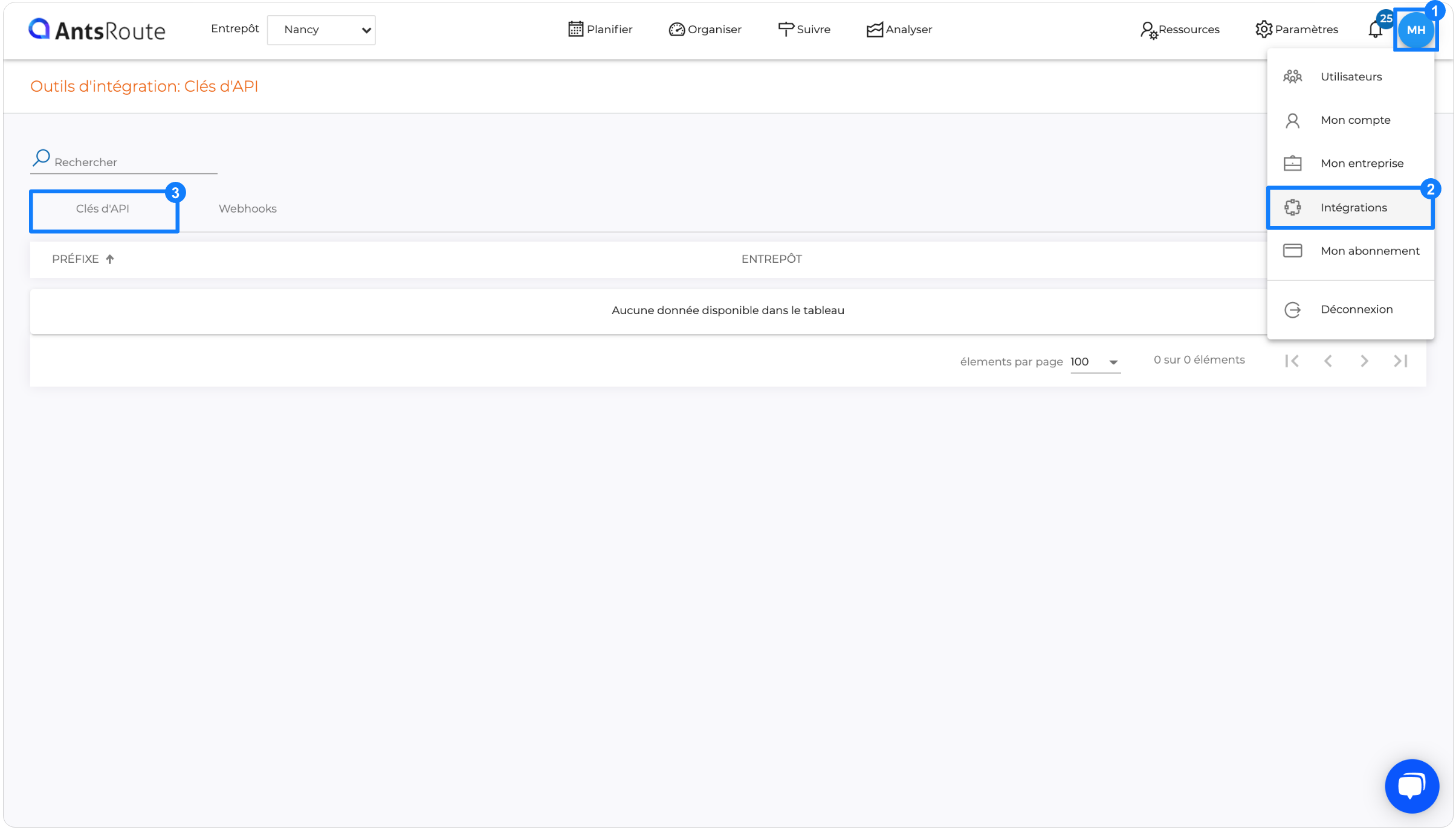
Task: Select Mon entreprise in the menu
Action: pos(1350,164)
